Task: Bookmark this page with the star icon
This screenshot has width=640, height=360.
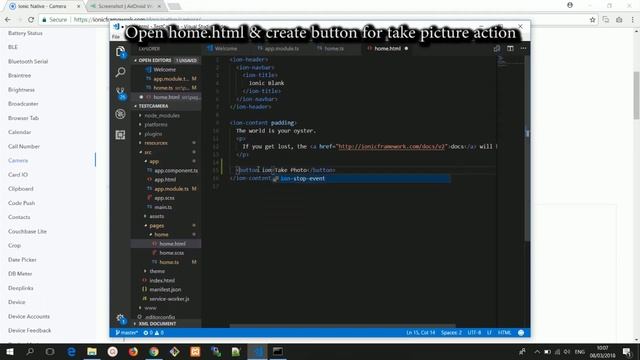Action: (x=592, y=20)
